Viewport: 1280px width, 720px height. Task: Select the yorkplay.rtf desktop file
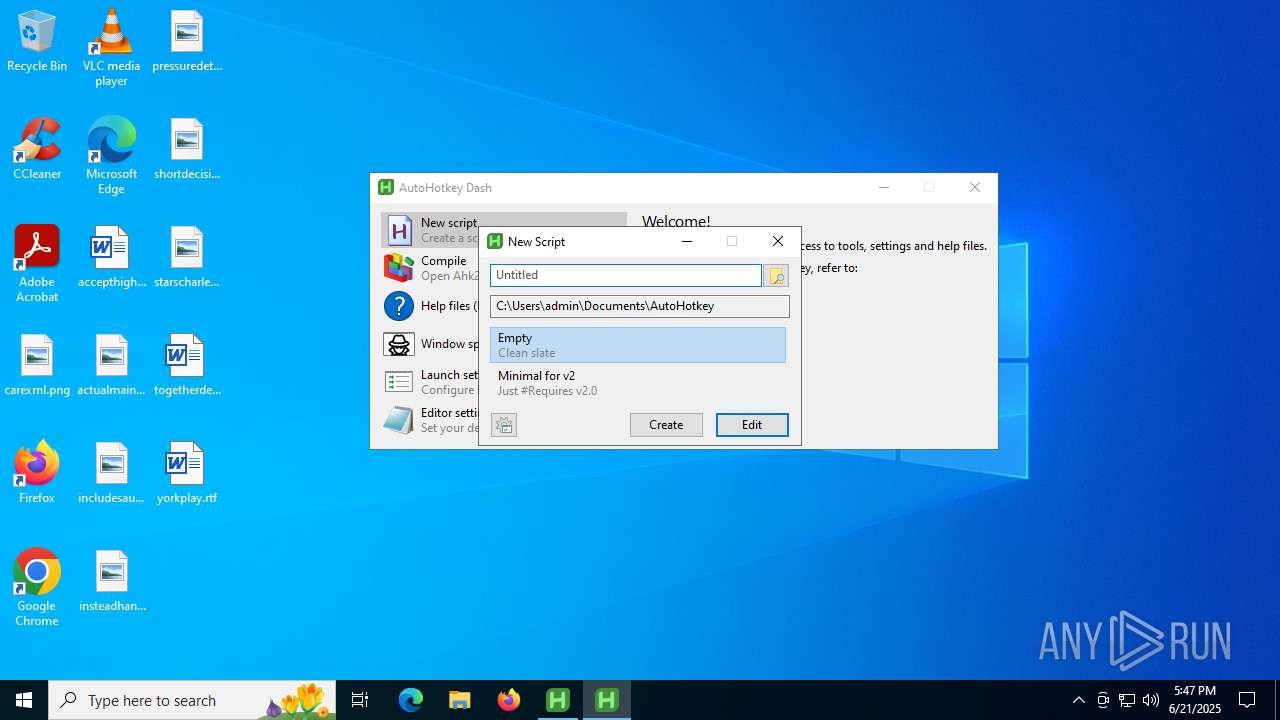coord(186,473)
